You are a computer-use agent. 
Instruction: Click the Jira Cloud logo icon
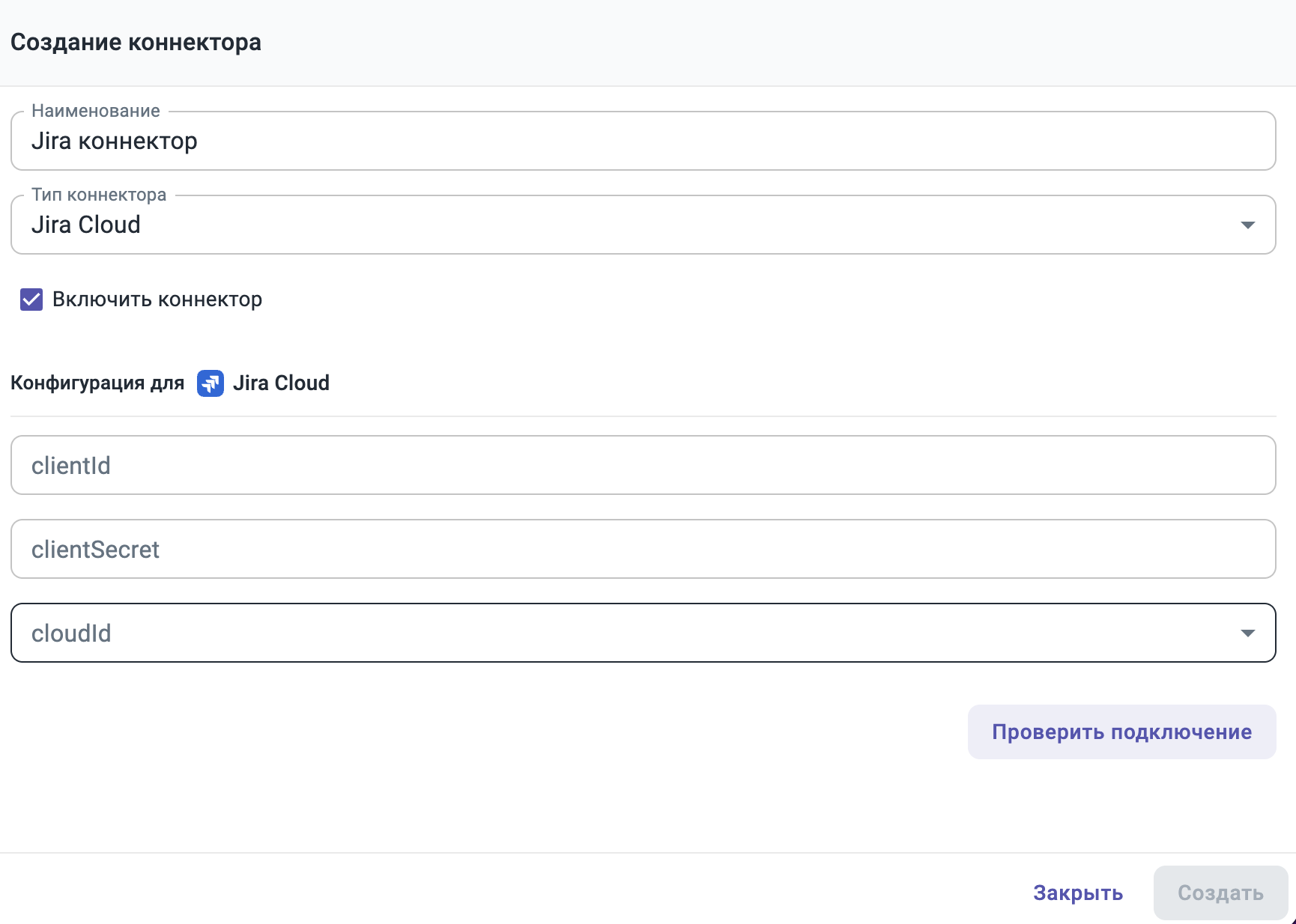(x=210, y=383)
